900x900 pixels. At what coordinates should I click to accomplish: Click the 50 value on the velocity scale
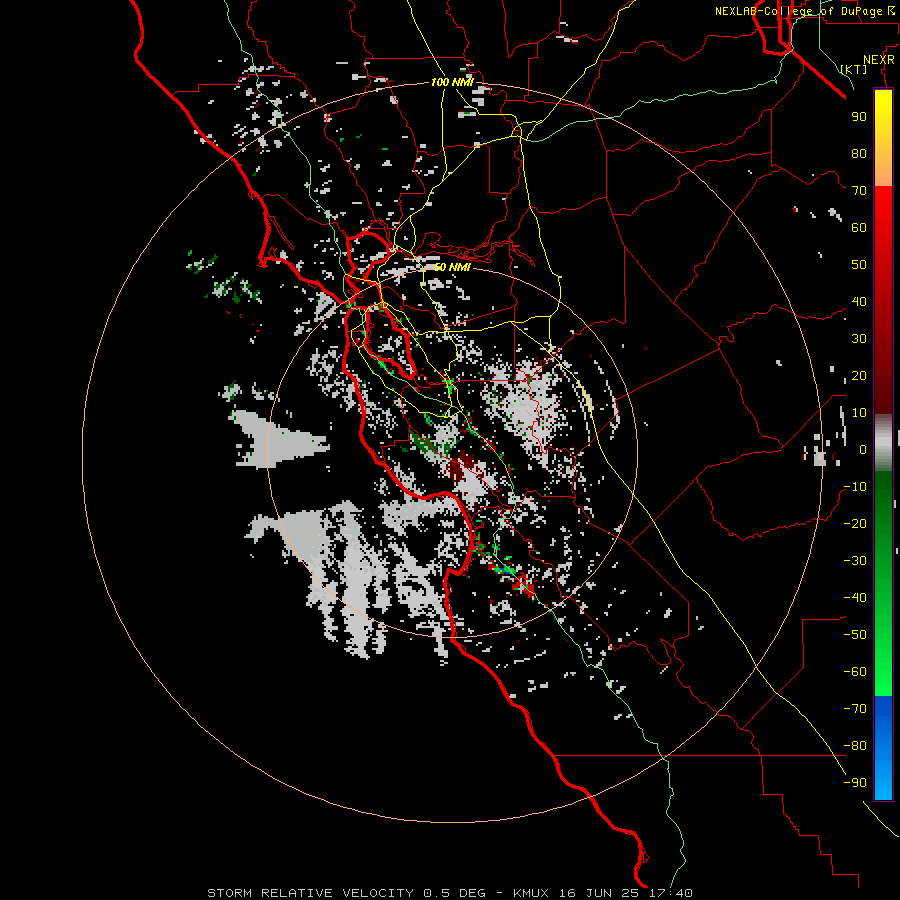pyautogui.click(x=859, y=265)
